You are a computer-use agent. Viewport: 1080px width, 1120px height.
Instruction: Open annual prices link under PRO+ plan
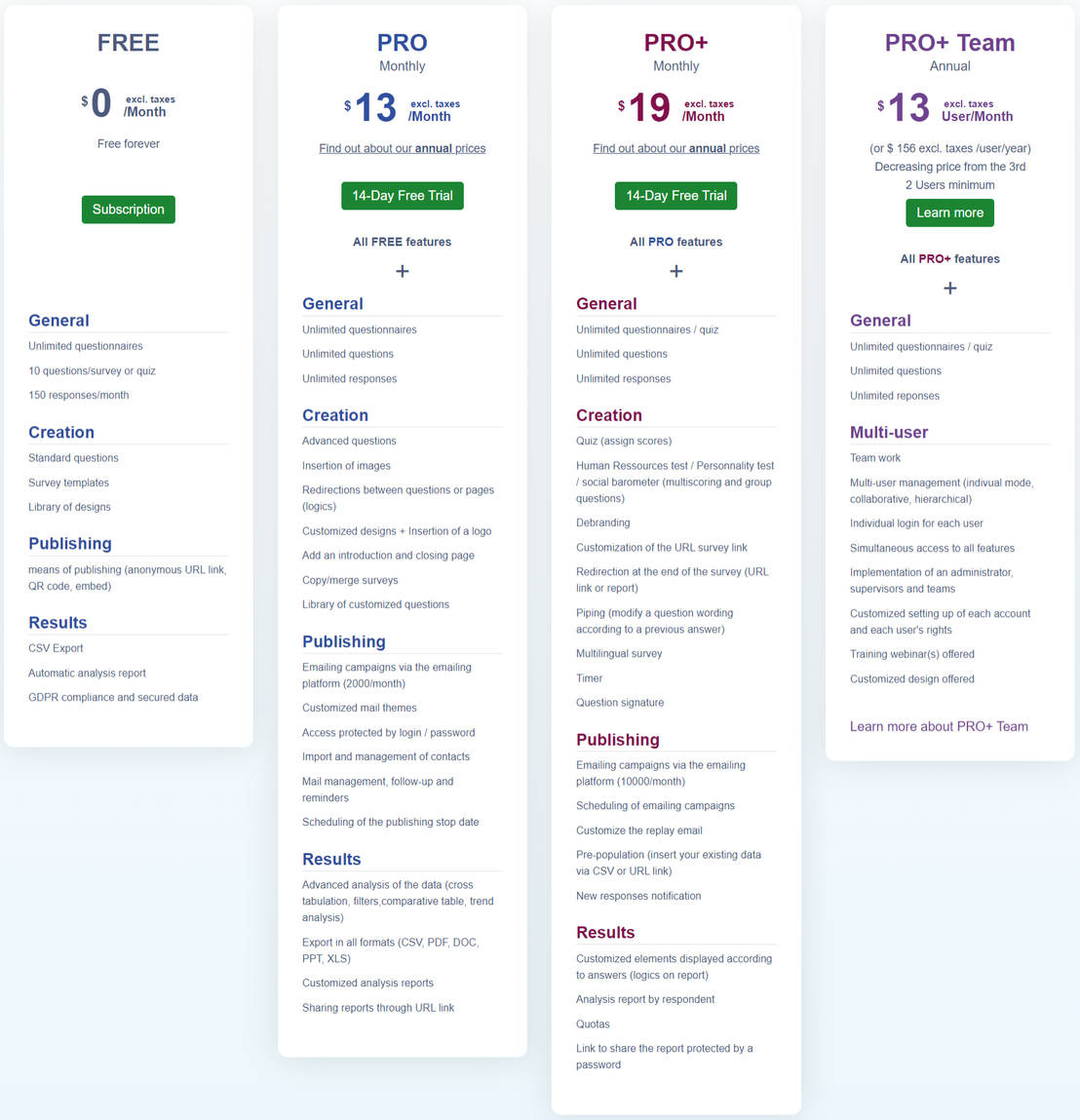[x=675, y=148]
